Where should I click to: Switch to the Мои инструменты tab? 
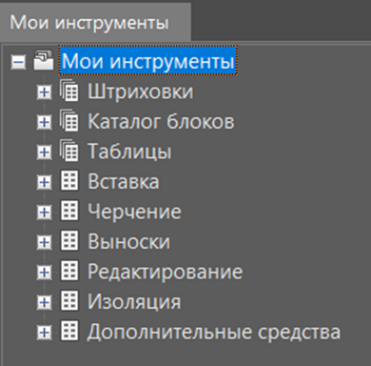point(89,23)
